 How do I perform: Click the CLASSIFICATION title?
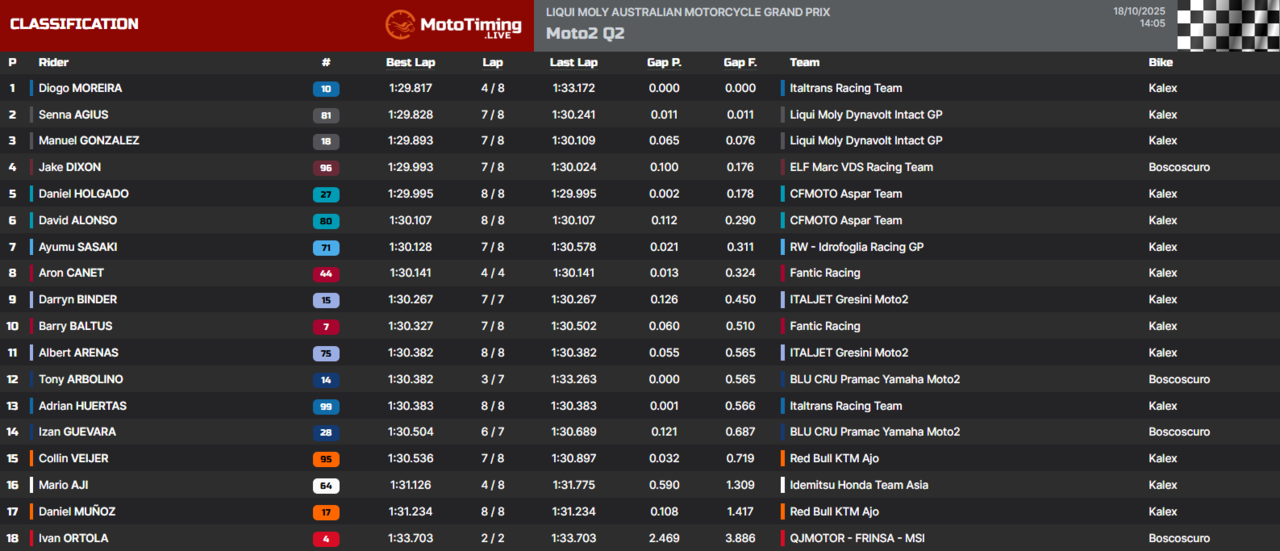[74, 24]
